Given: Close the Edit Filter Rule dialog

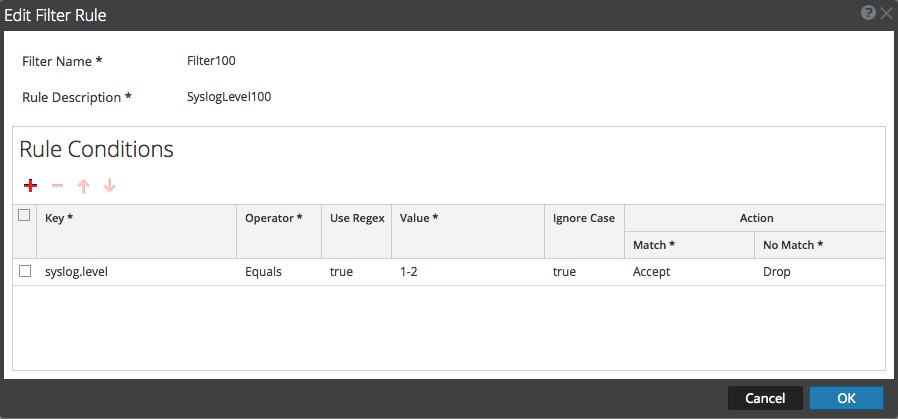Looking at the screenshot, I should point(886,14).
